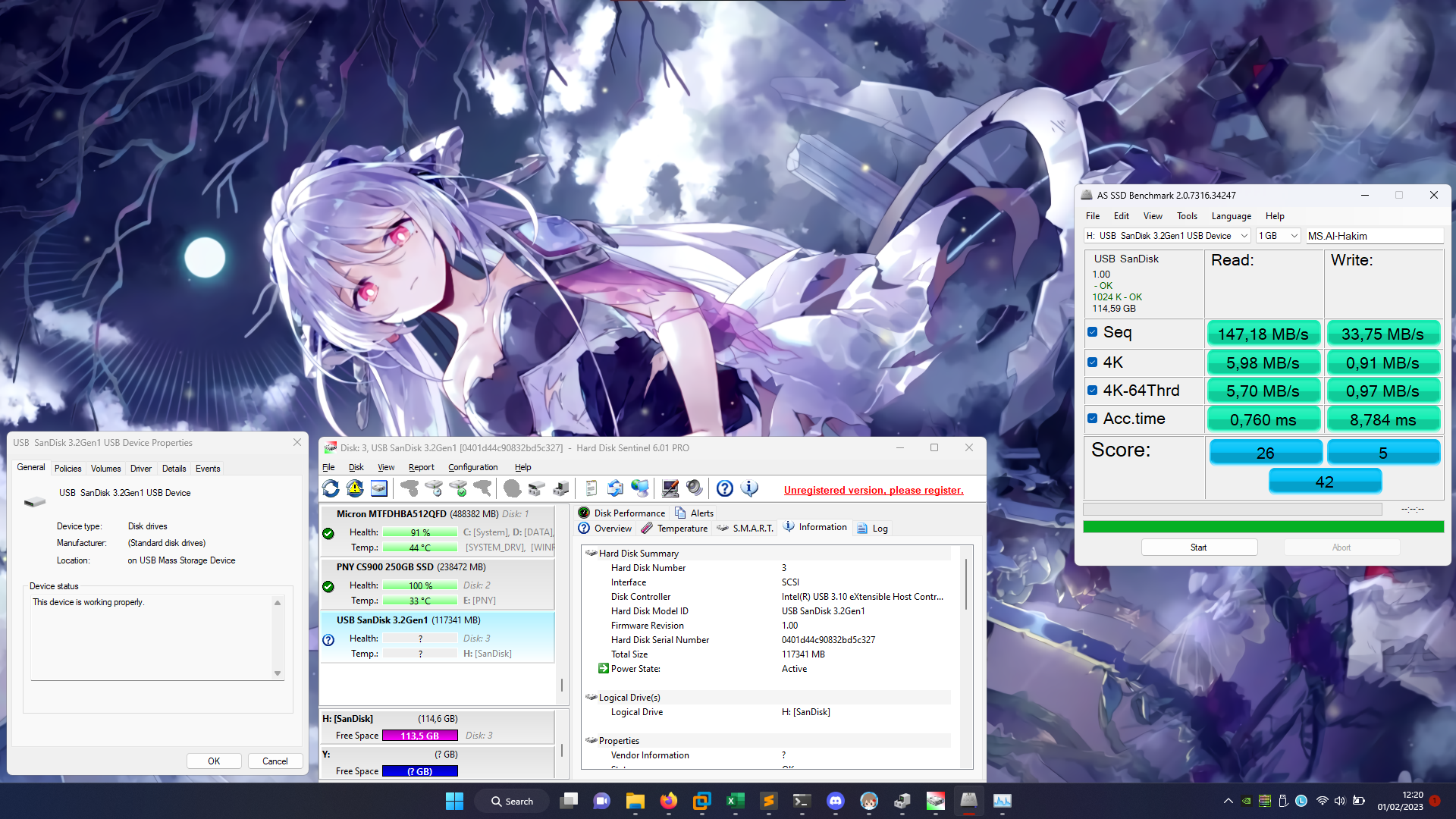Screen dimensions: 1456x819
Task: Click OK in USB Device Properties dialog
Action: (214, 761)
